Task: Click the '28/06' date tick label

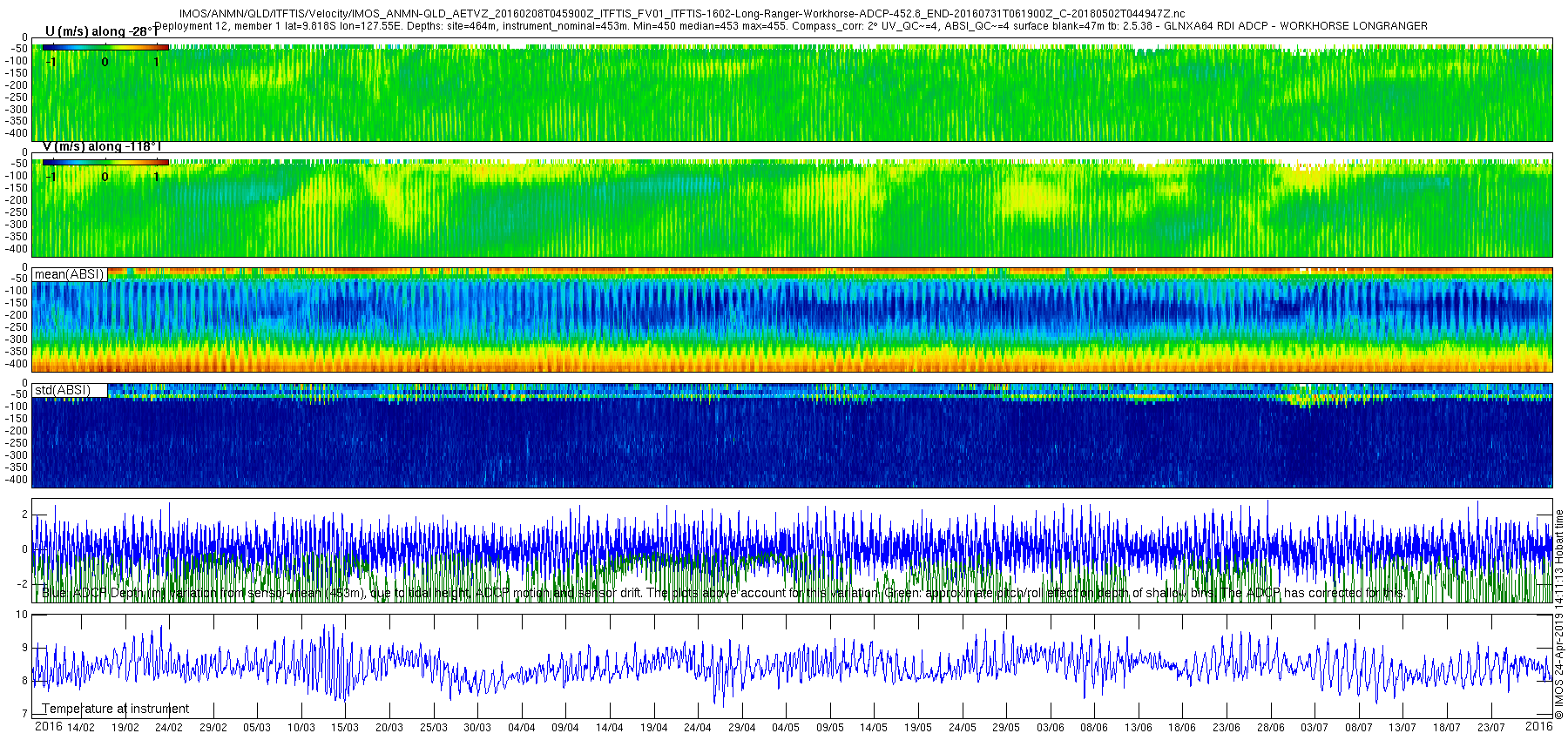Action: click(x=1271, y=728)
